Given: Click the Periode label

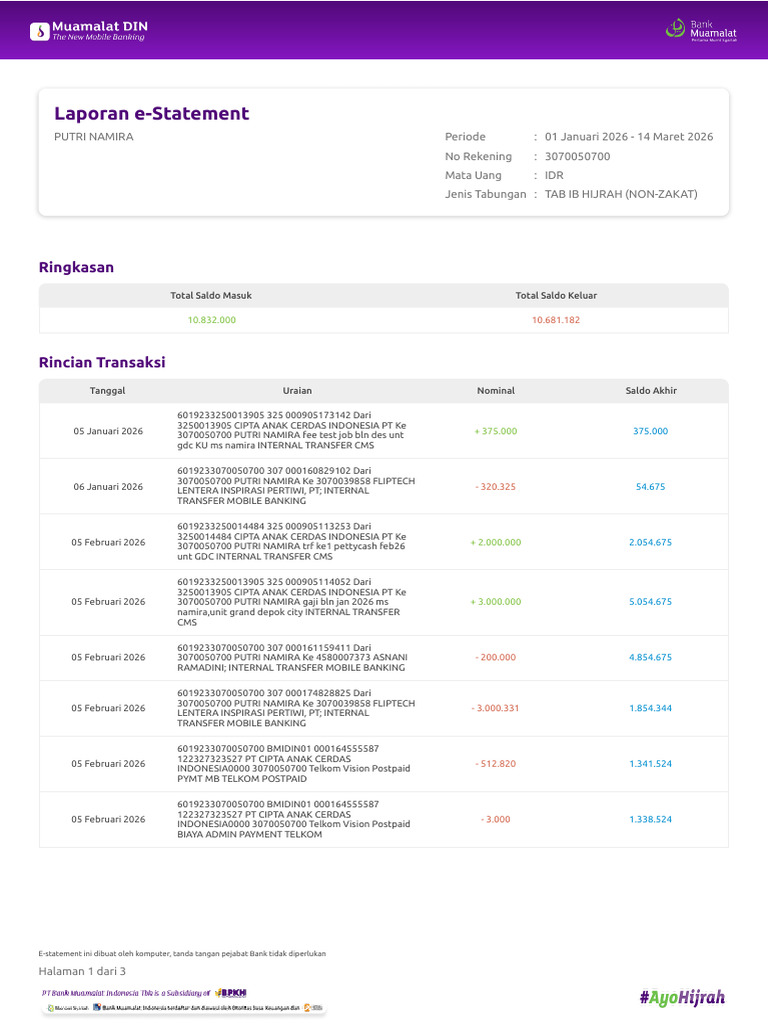Looking at the screenshot, I should pyautogui.click(x=465, y=136).
